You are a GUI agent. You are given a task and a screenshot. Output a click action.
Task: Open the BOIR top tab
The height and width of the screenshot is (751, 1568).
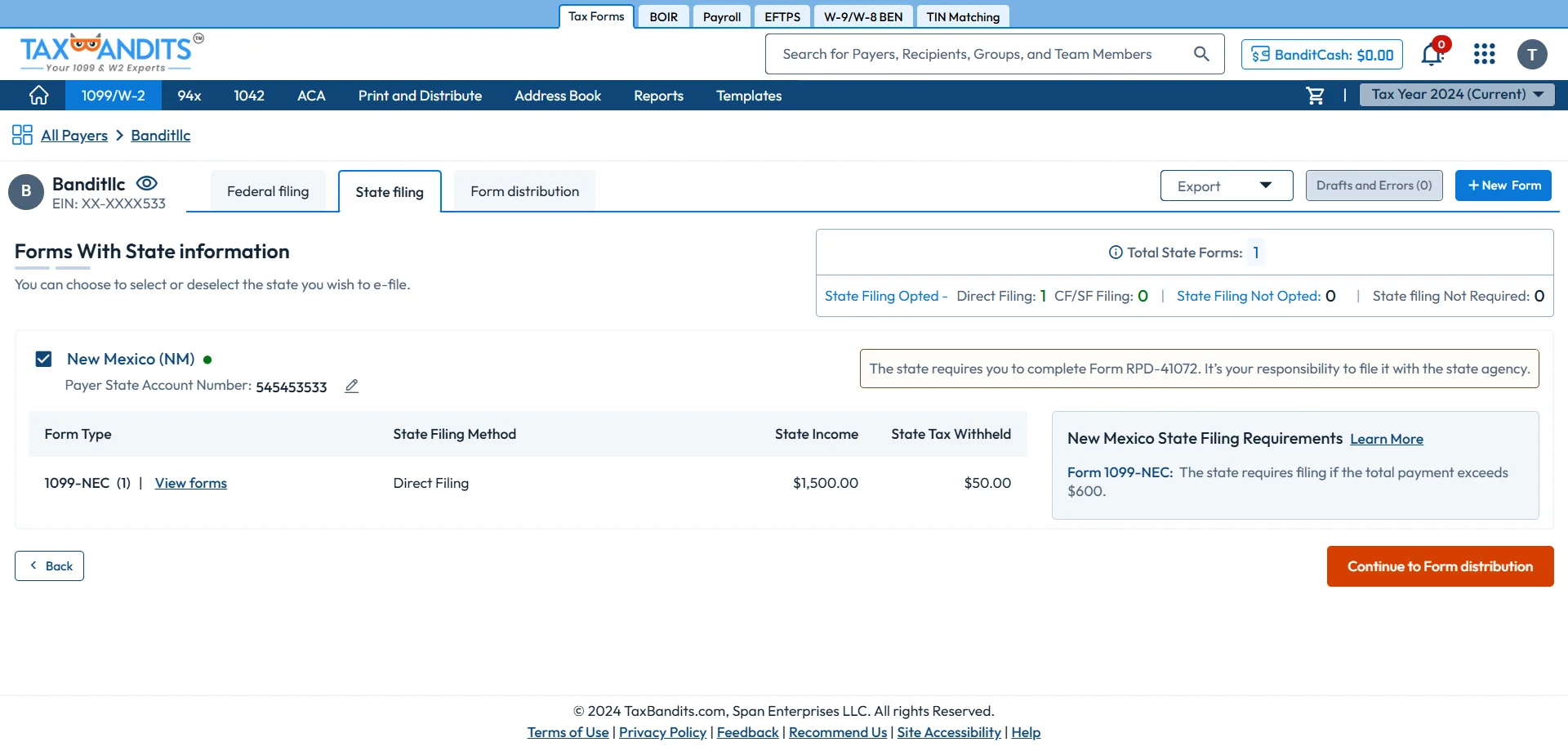tap(664, 17)
